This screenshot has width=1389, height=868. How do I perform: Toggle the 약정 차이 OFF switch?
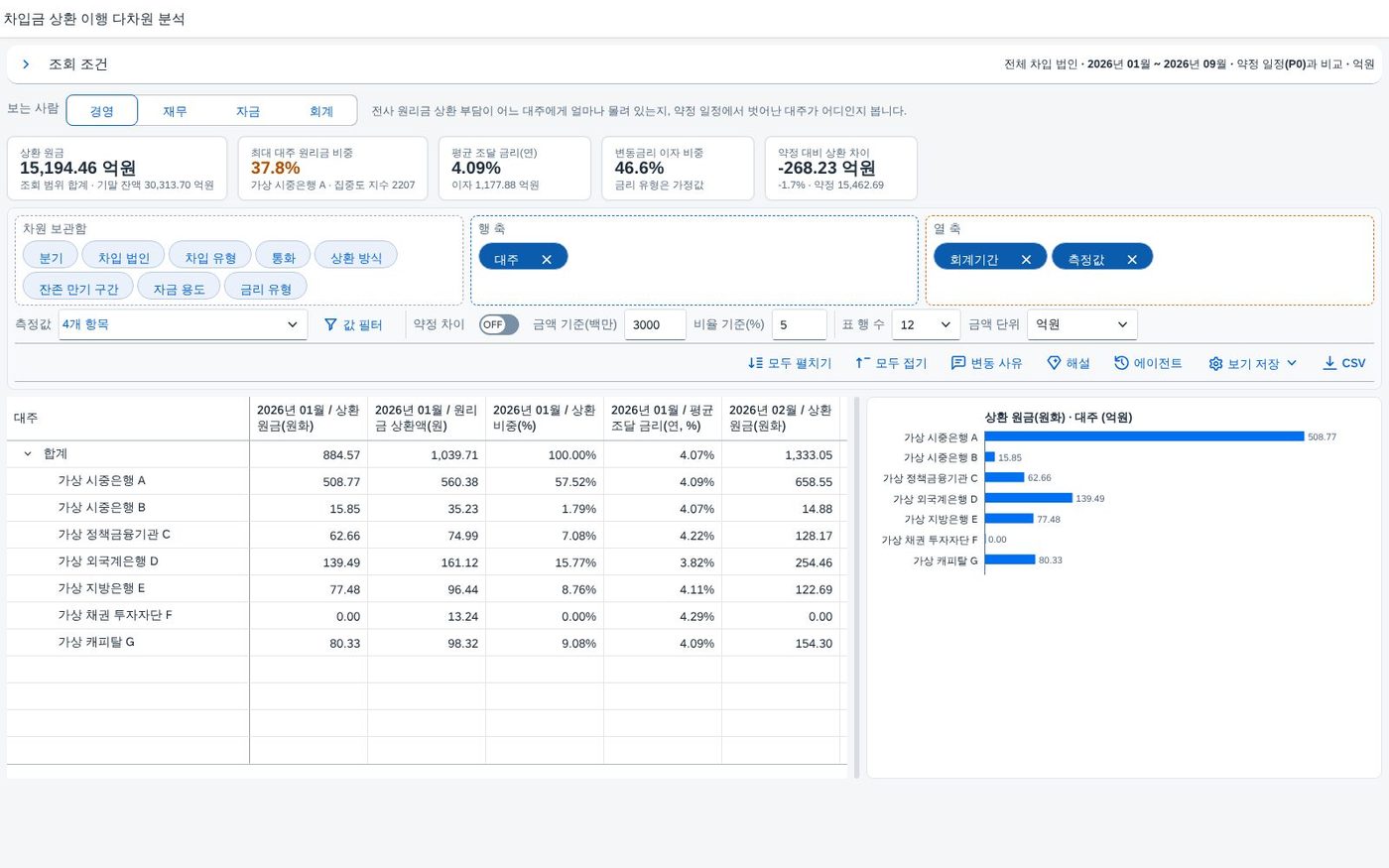click(499, 324)
